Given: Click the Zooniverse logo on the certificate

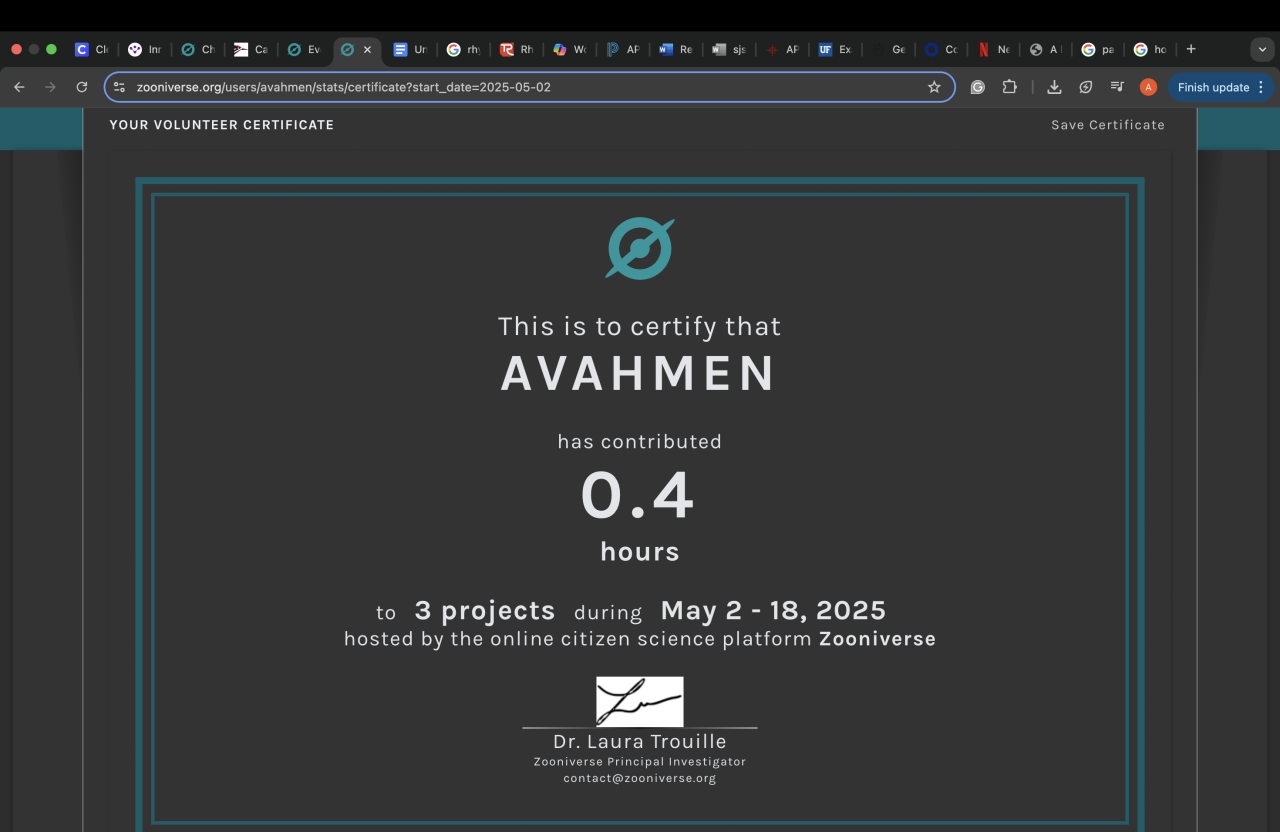Looking at the screenshot, I should click(x=640, y=249).
